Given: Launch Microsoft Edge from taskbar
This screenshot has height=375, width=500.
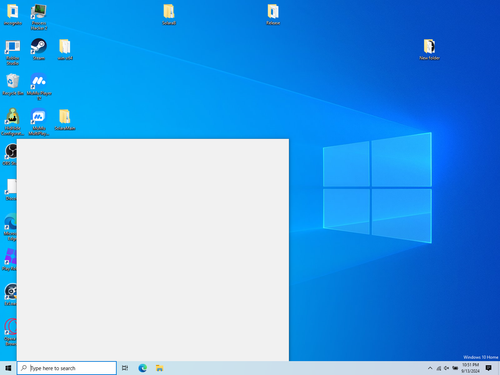Looking at the screenshot, I should (x=143, y=368).
